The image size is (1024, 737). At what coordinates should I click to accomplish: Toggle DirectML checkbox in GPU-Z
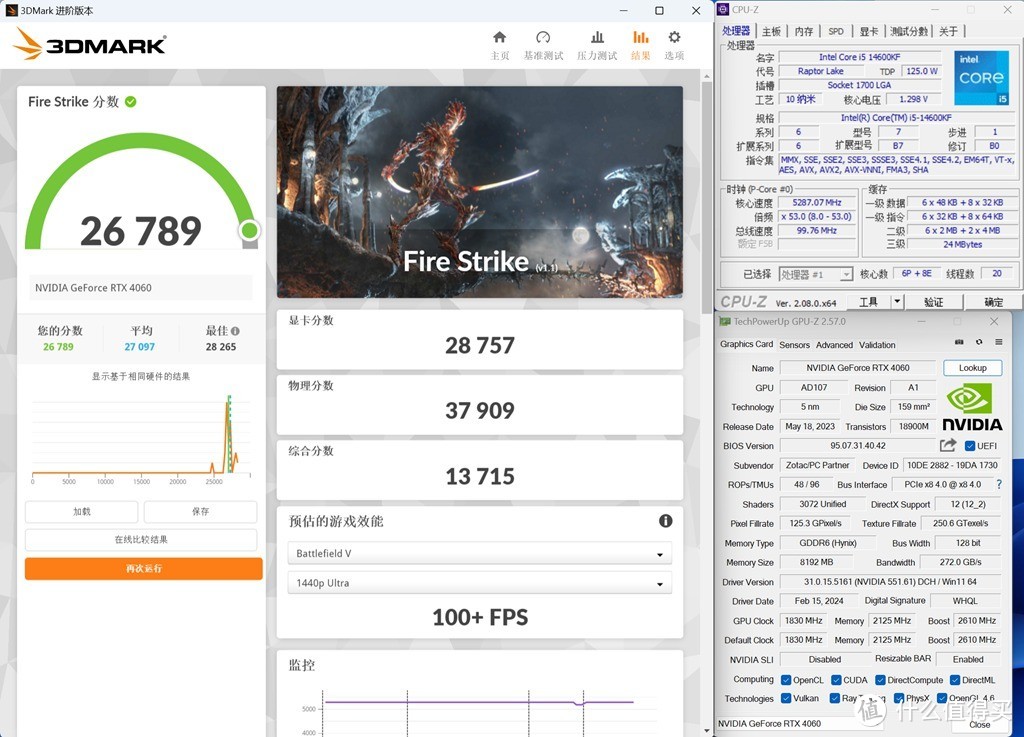click(x=955, y=680)
